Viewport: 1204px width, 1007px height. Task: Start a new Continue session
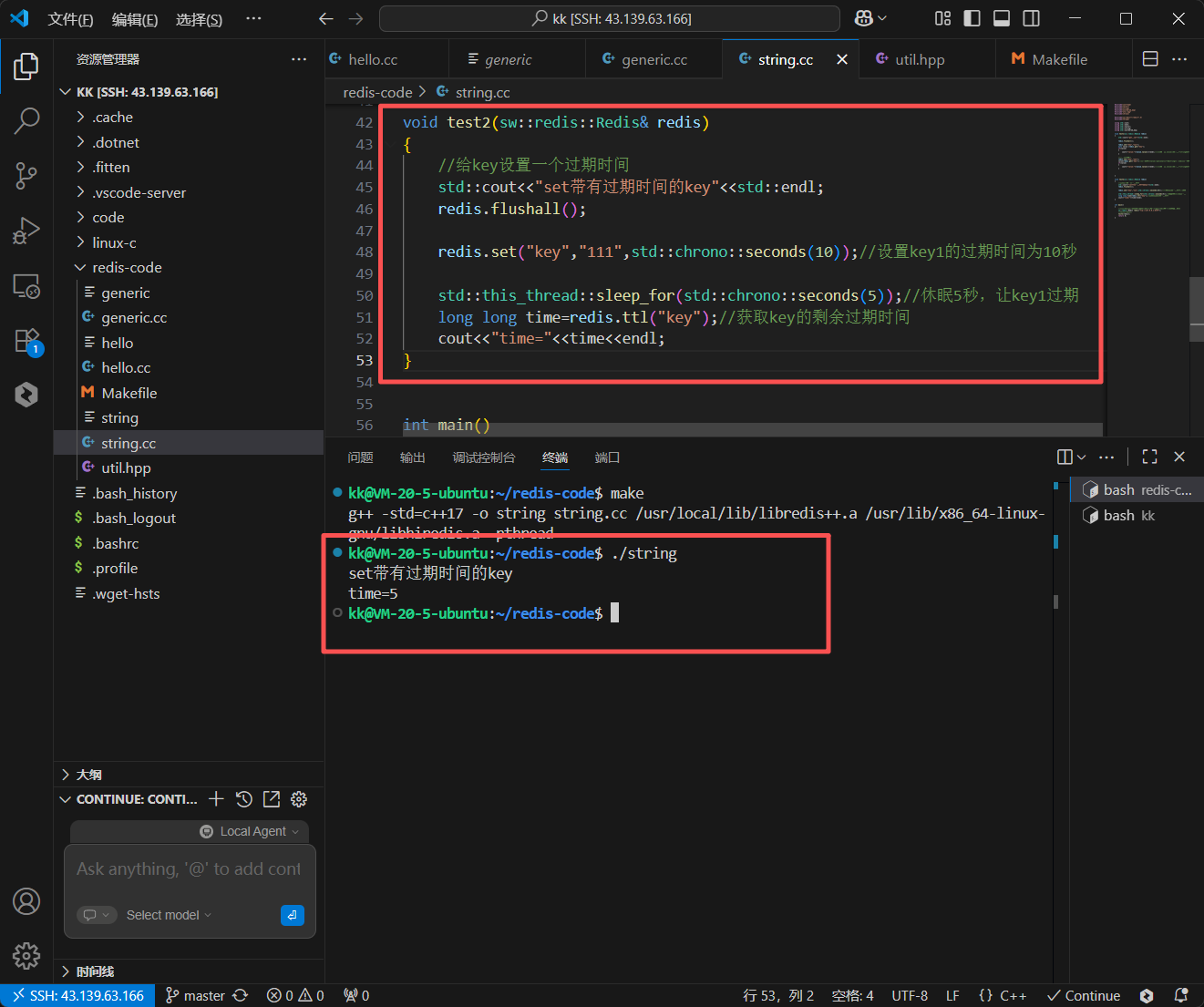pos(216,799)
